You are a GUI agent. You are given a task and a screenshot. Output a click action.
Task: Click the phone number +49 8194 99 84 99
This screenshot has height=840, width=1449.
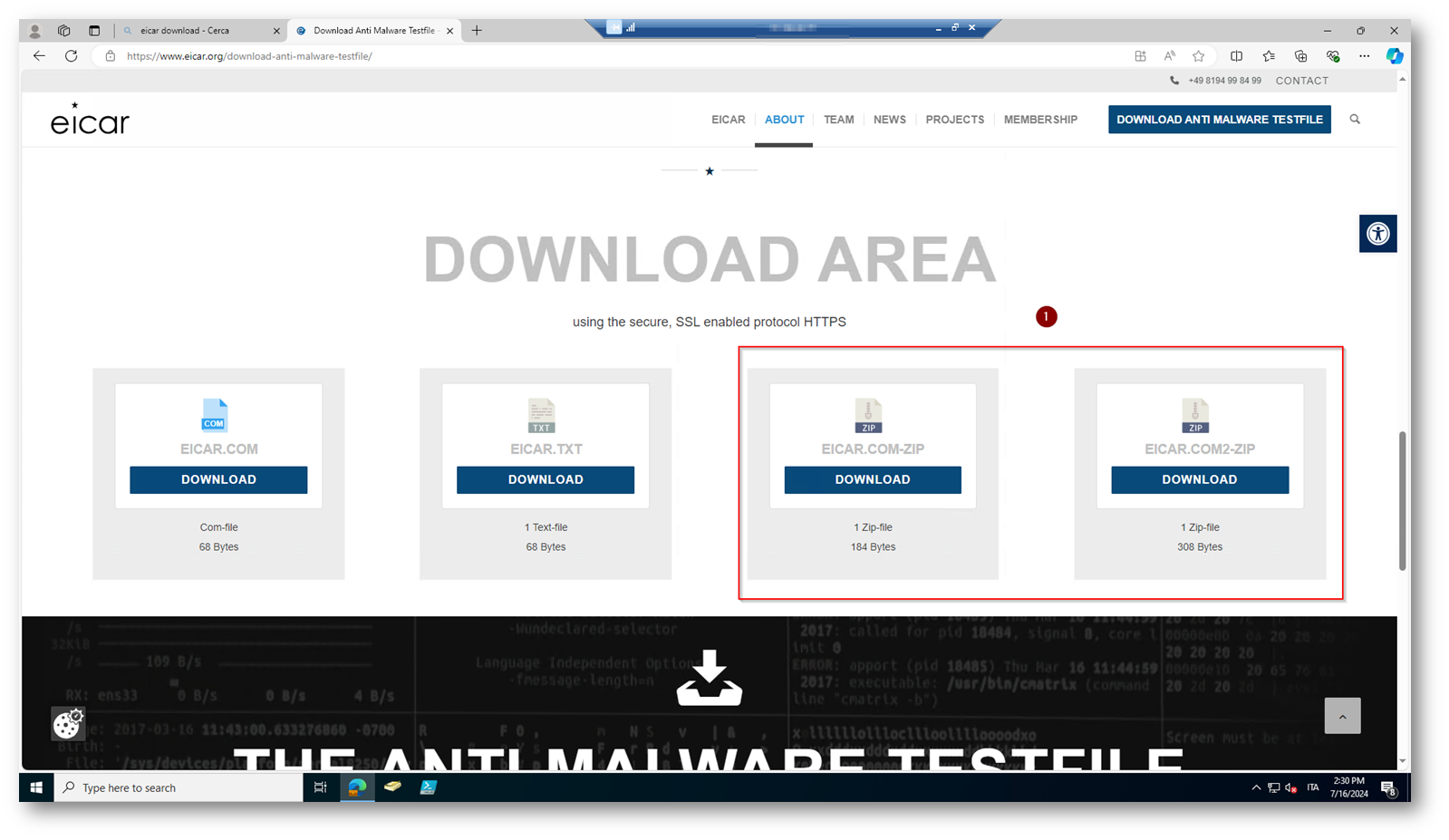click(1224, 81)
